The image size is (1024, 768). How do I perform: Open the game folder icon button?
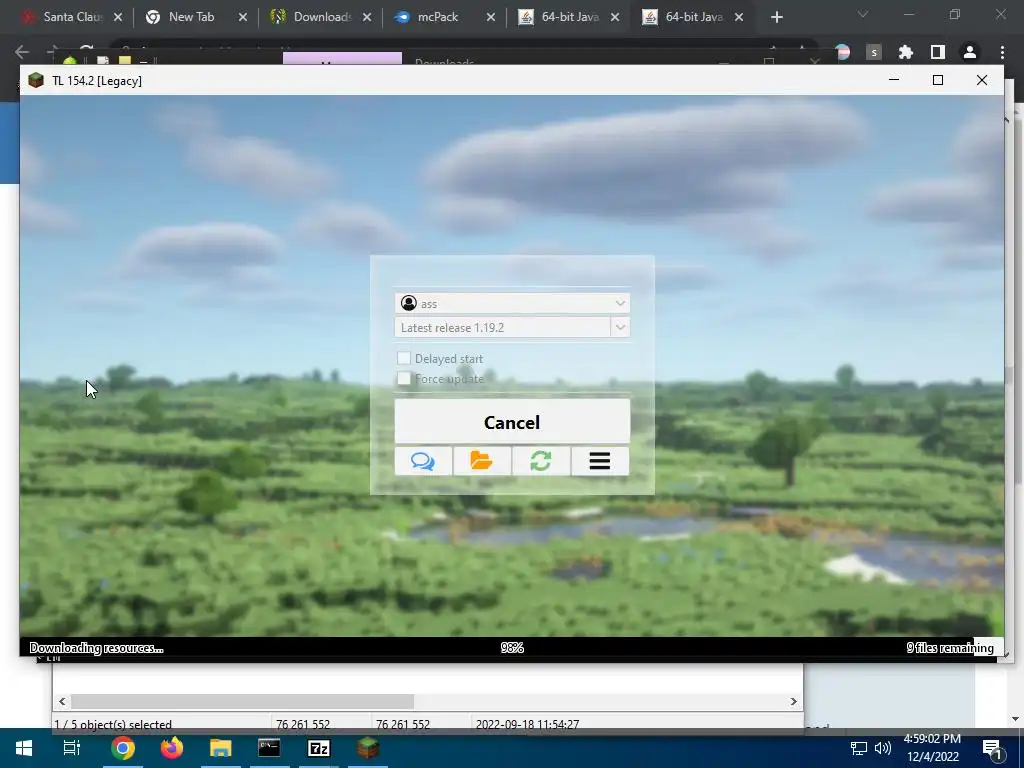(482, 461)
